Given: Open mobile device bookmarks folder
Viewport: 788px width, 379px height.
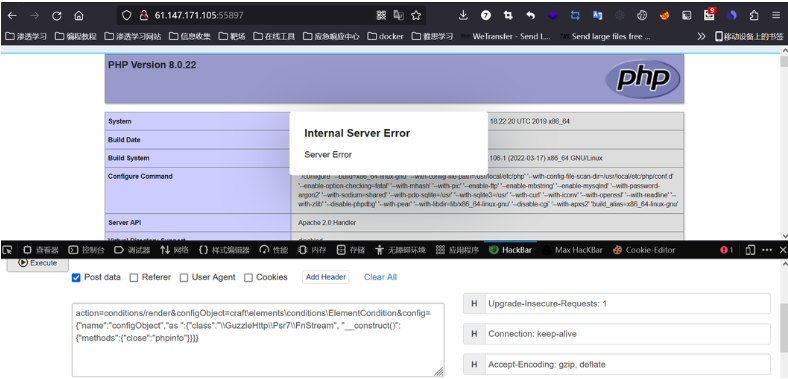Looking at the screenshot, I should [749, 36].
